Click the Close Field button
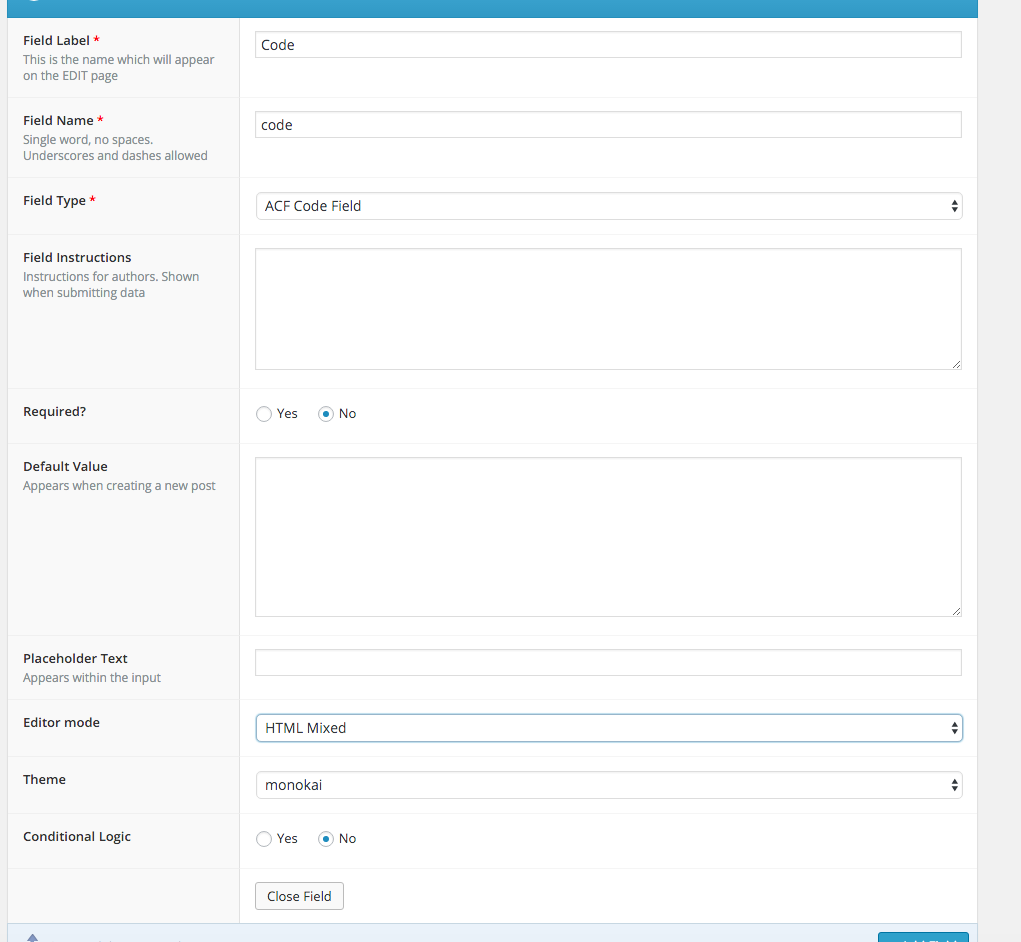The height and width of the screenshot is (942, 1021). tap(300, 896)
